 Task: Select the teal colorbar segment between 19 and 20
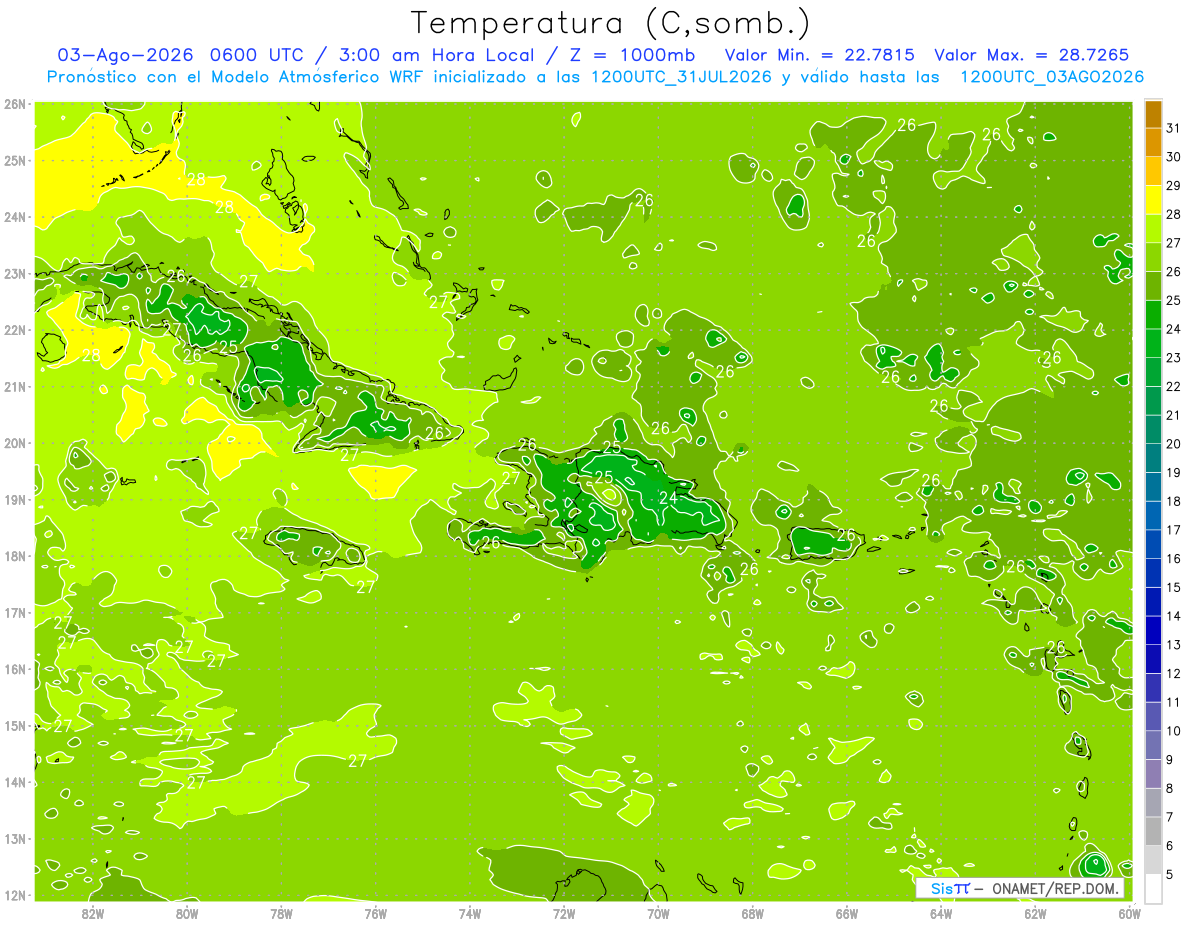click(x=1153, y=458)
